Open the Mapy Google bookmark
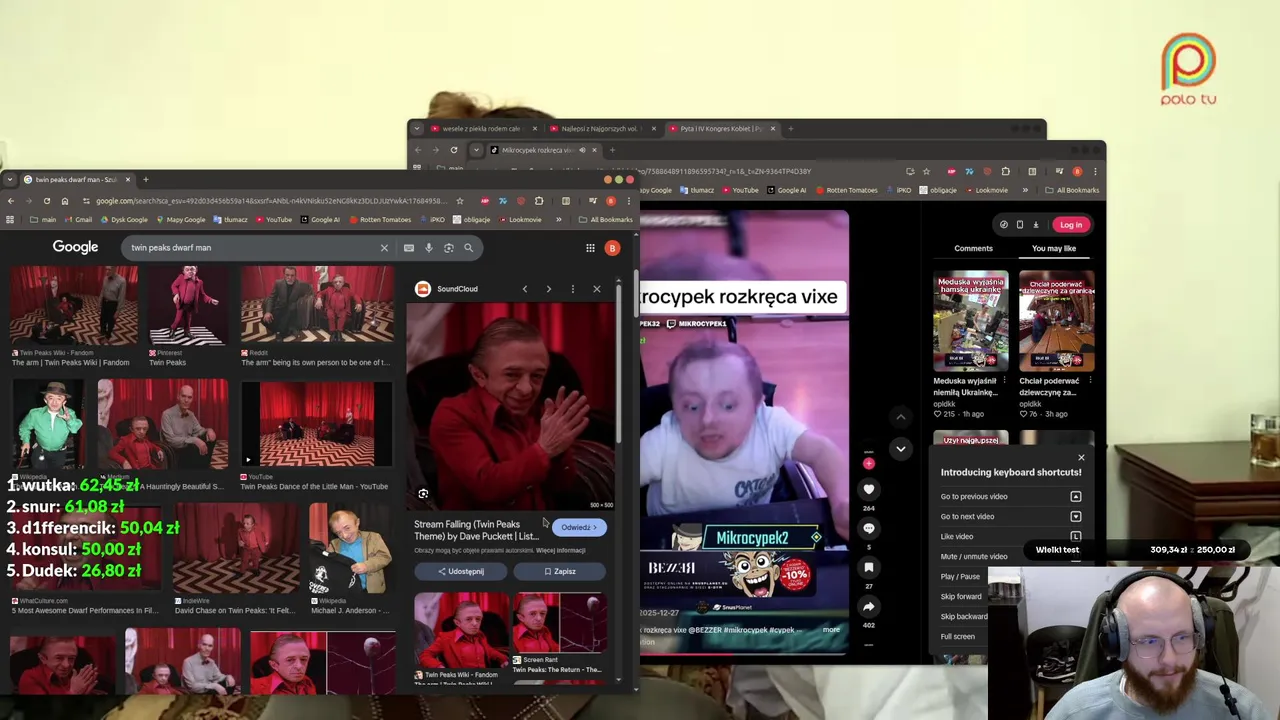Image resolution: width=1280 pixels, height=720 pixels. (181, 220)
